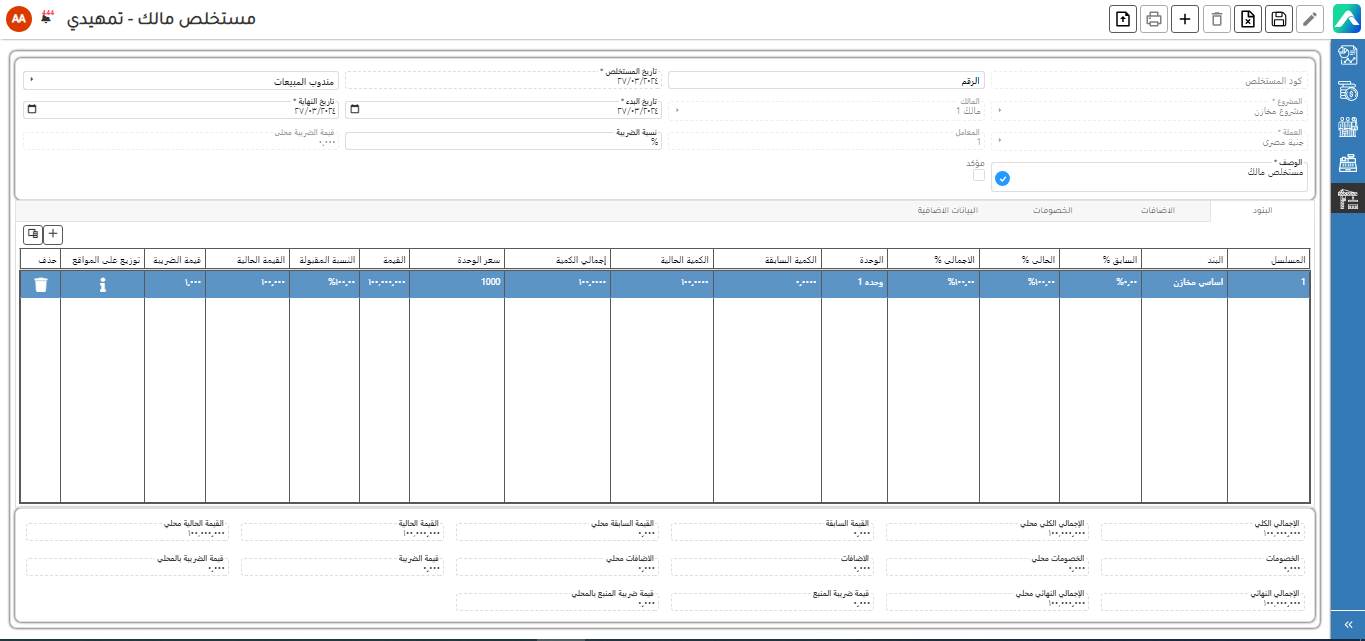
Task: Open the تاريخ النهاية calendar picker
Action: [31, 110]
